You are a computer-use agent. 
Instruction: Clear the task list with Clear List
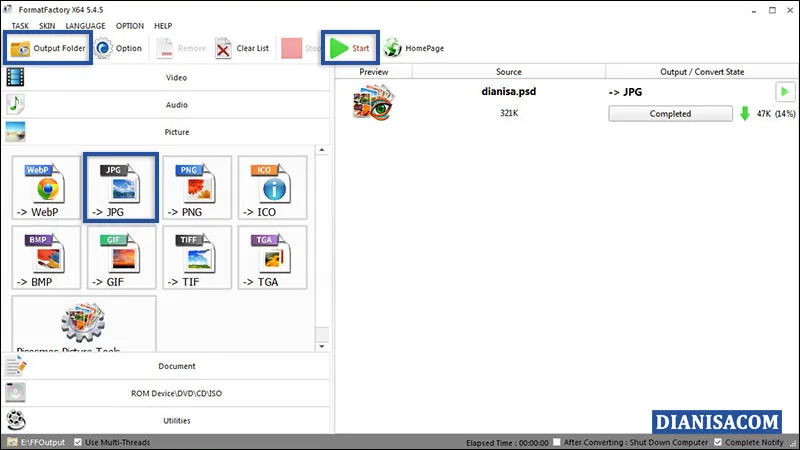pyautogui.click(x=242, y=48)
